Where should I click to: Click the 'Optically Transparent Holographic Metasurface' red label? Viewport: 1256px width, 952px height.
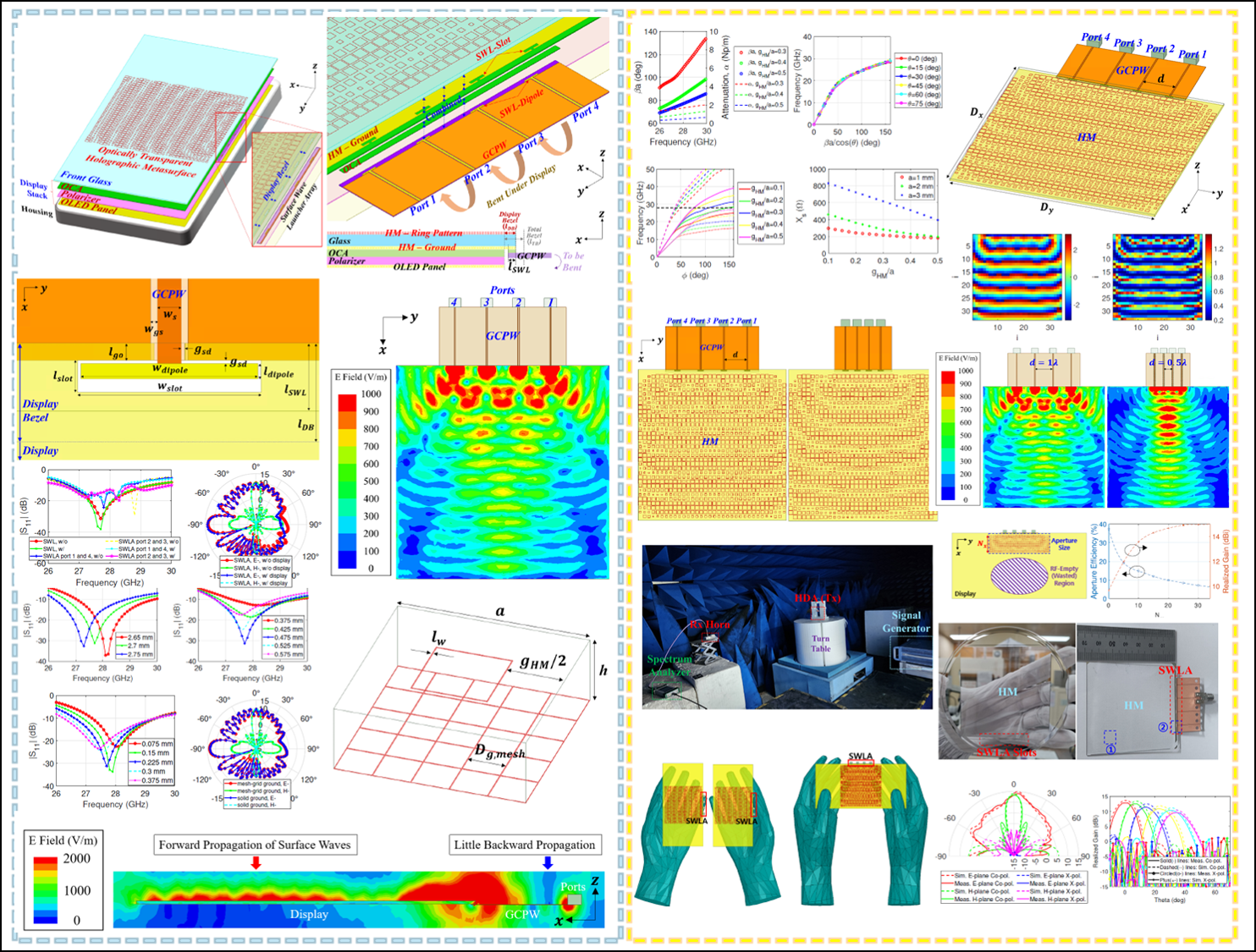click(140, 162)
